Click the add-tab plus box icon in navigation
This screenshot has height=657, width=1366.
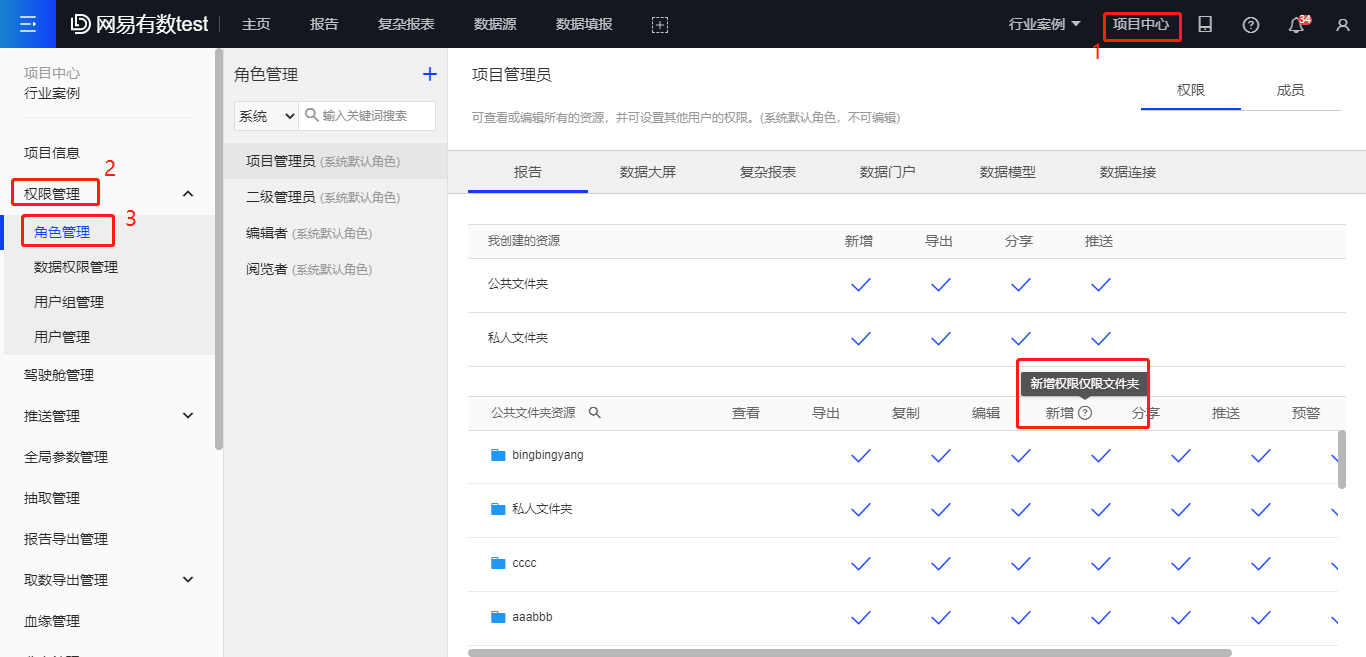point(659,25)
